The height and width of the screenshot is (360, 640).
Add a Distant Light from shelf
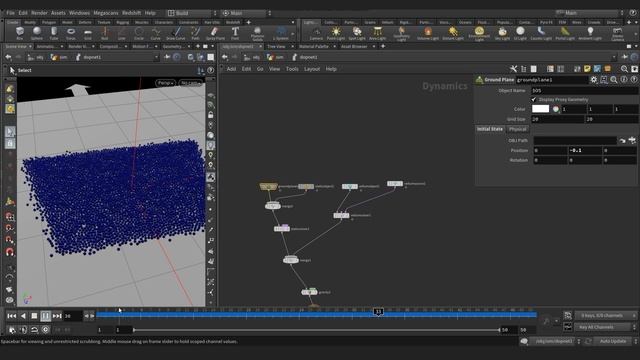(453, 33)
